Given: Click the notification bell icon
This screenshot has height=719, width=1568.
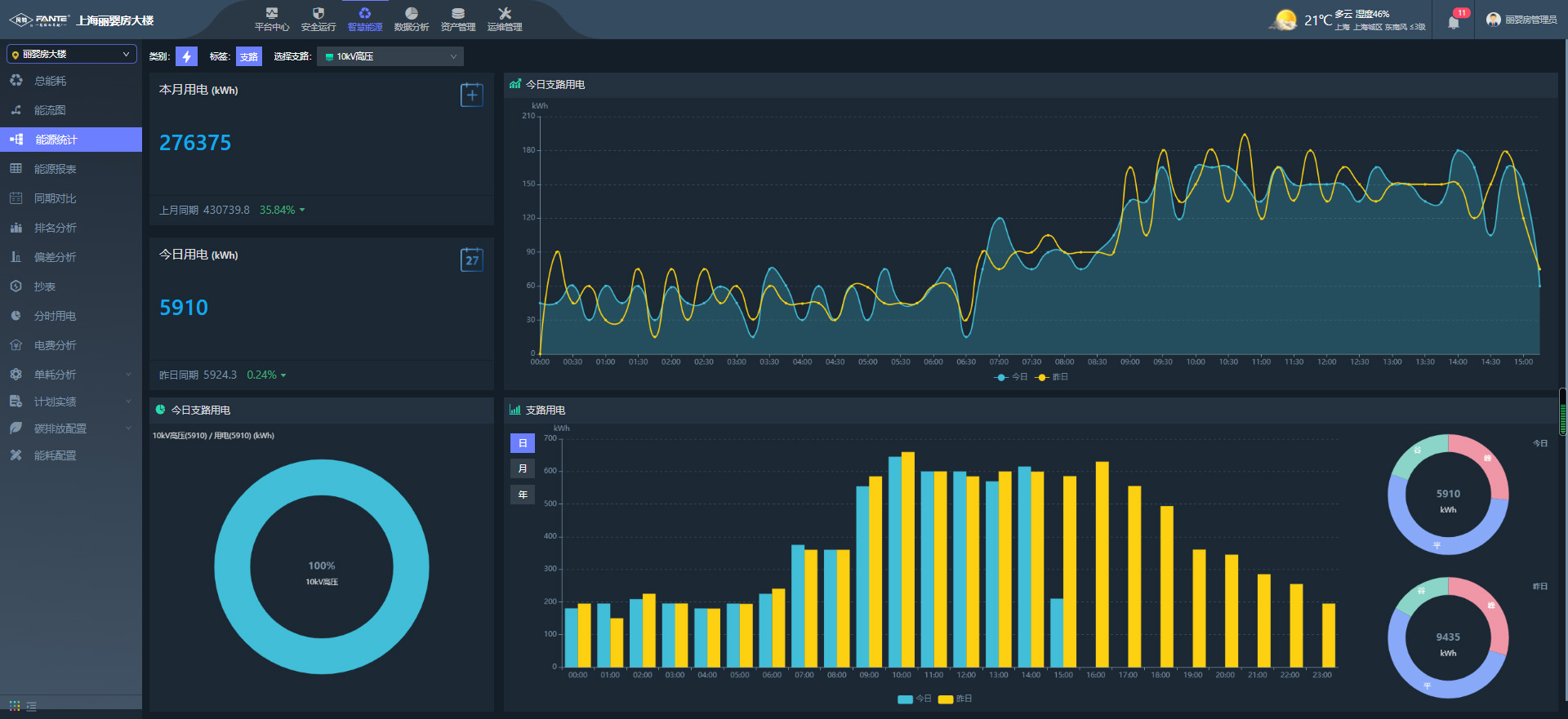Looking at the screenshot, I should [1454, 22].
